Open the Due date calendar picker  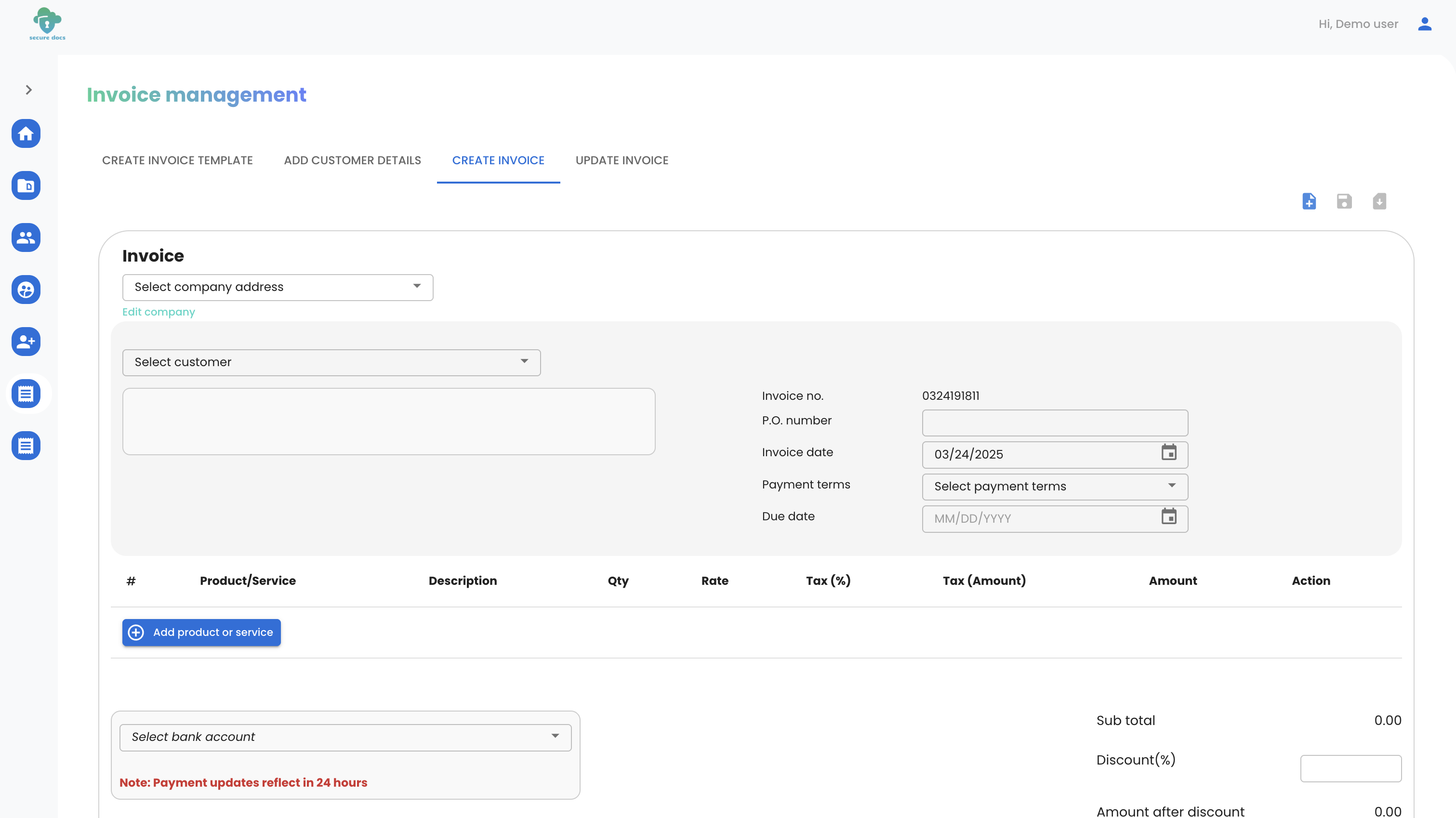point(1169,516)
